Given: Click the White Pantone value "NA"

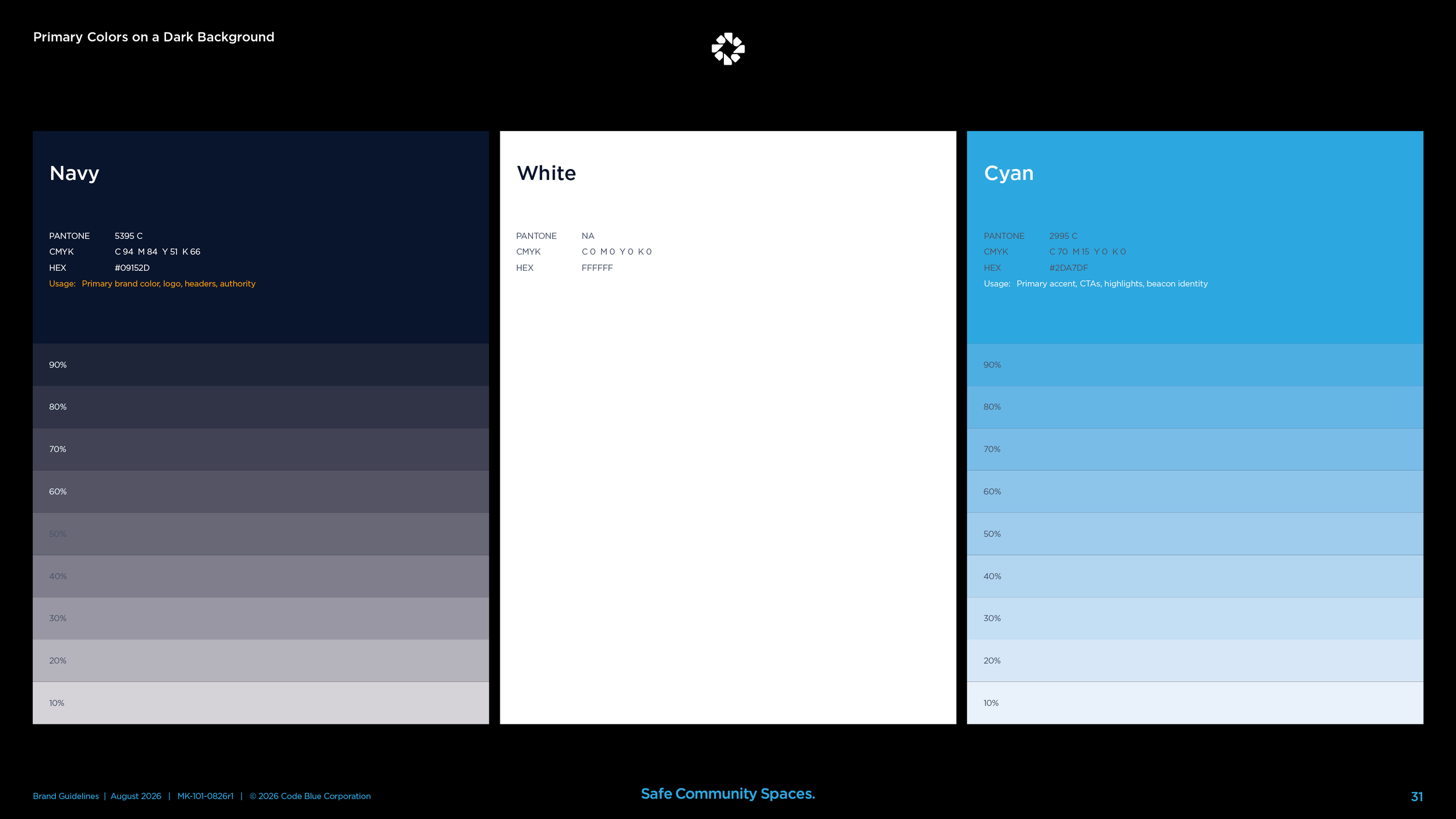Looking at the screenshot, I should (588, 236).
